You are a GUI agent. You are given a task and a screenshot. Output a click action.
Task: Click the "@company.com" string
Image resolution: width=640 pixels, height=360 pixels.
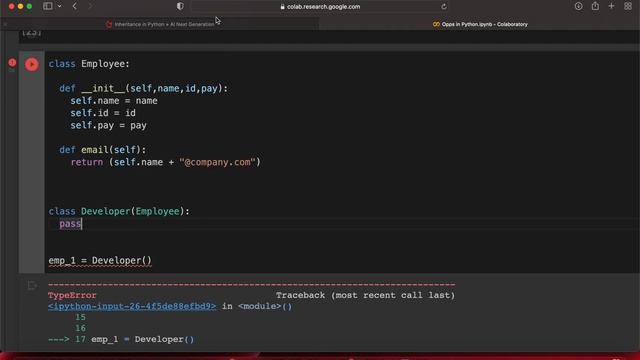tap(217, 162)
